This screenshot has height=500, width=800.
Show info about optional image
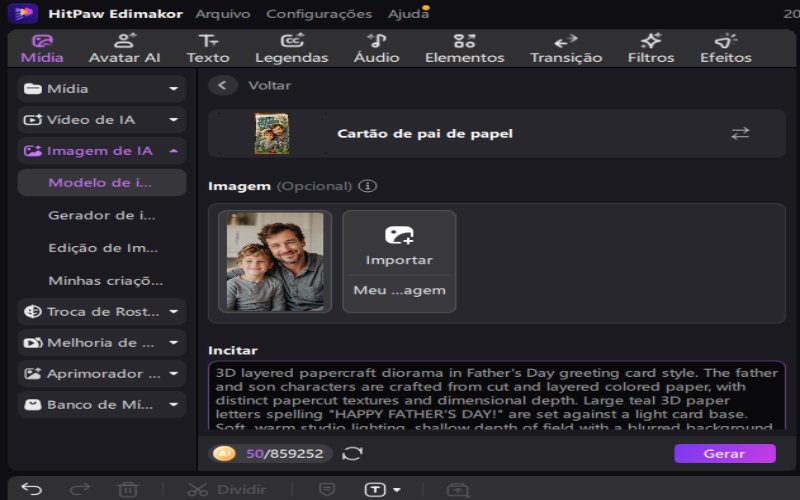tap(367, 186)
